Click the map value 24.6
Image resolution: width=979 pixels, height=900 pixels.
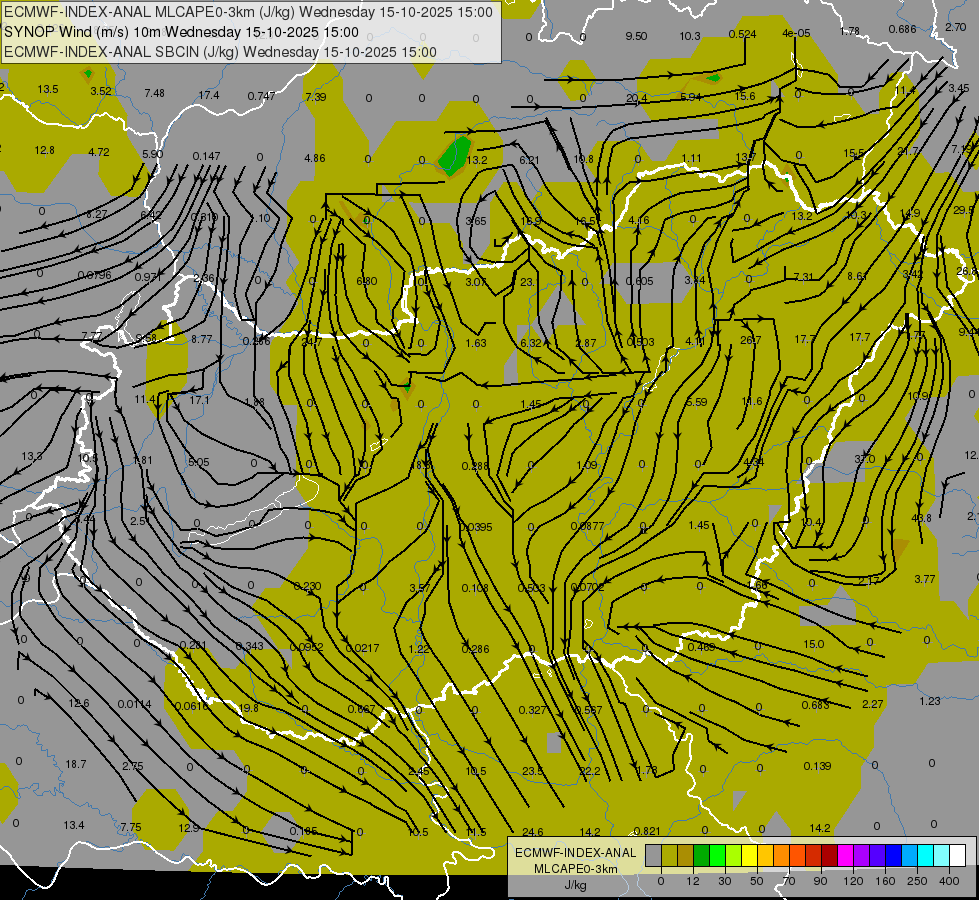pyautogui.click(x=533, y=832)
